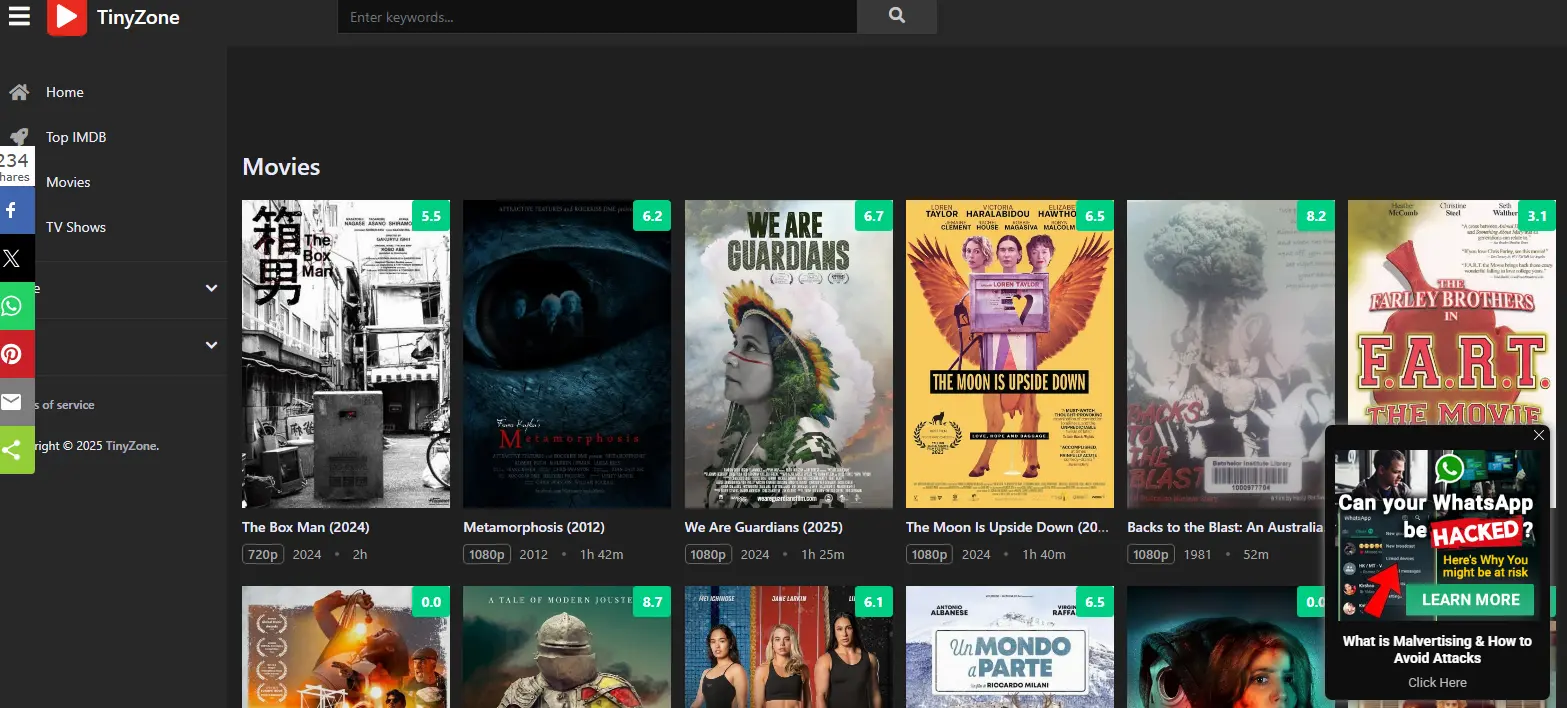Click 'Metamorphosis (2012)' title link
Image resolution: width=1567 pixels, height=708 pixels.
click(534, 527)
